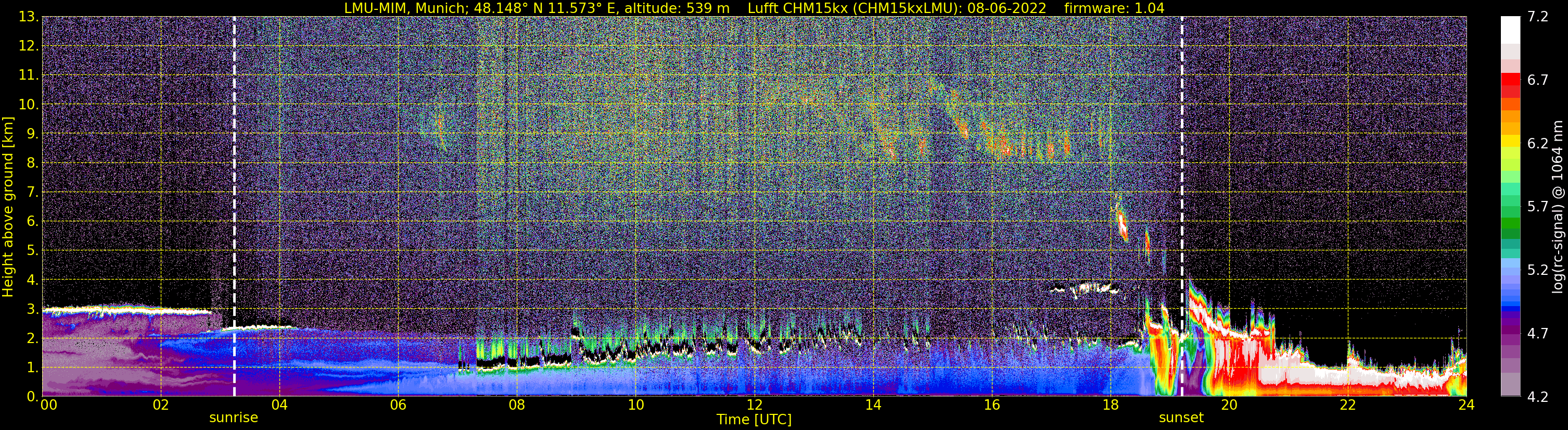The width and height of the screenshot is (1568, 430).
Task: Click the 14 time axis tick label
Action: tap(873, 405)
